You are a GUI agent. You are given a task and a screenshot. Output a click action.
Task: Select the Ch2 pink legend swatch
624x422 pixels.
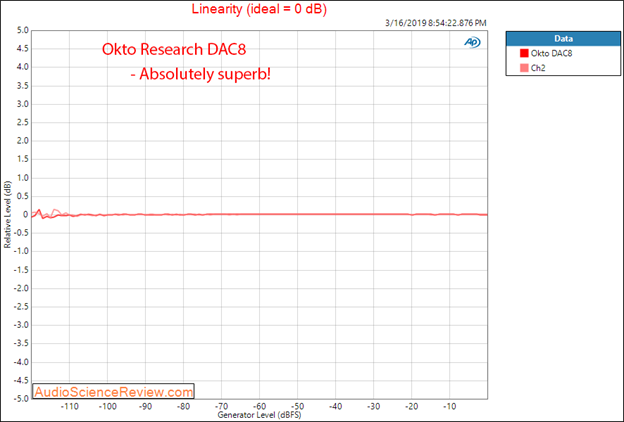pos(524,68)
